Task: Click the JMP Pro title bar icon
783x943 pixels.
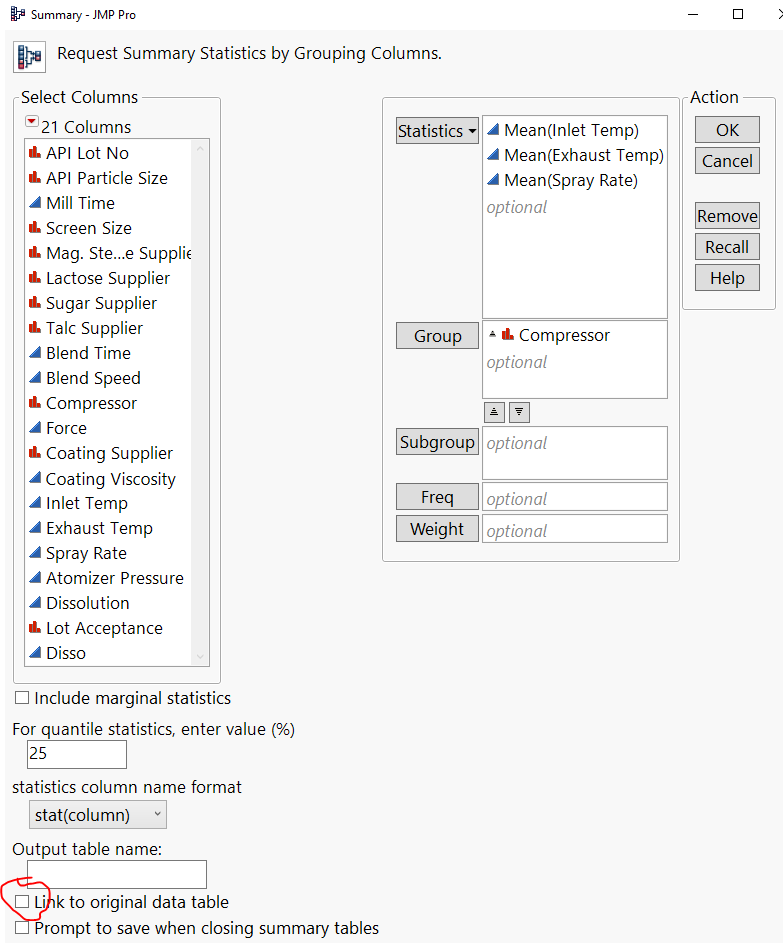Action: point(17,14)
